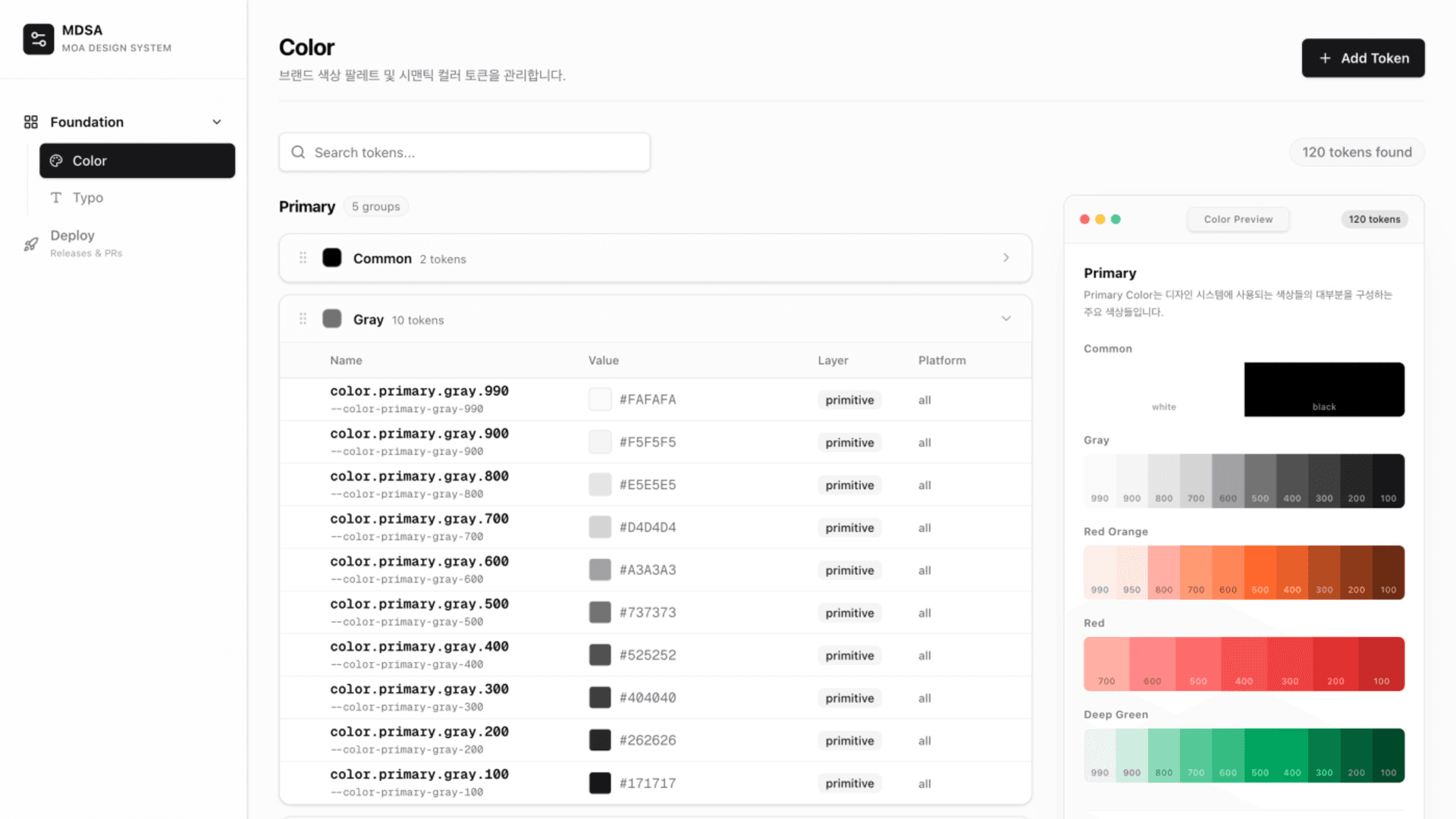Image resolution: width=1456 pixels, height=819 pixels.
Task: Click the #A3A3A3 gray 600 value swatch
Action: coord(600,570)
